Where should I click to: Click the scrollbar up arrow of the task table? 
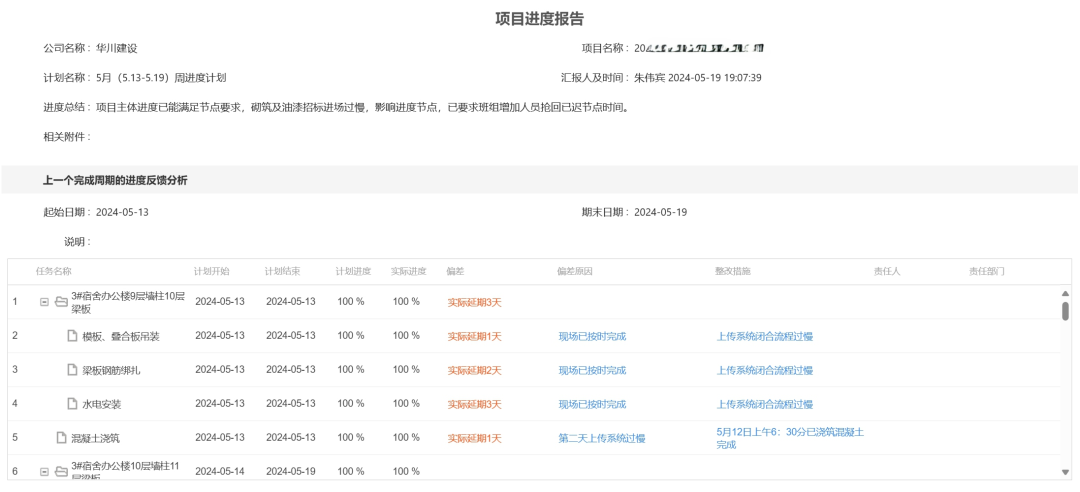coord(1066,294)
